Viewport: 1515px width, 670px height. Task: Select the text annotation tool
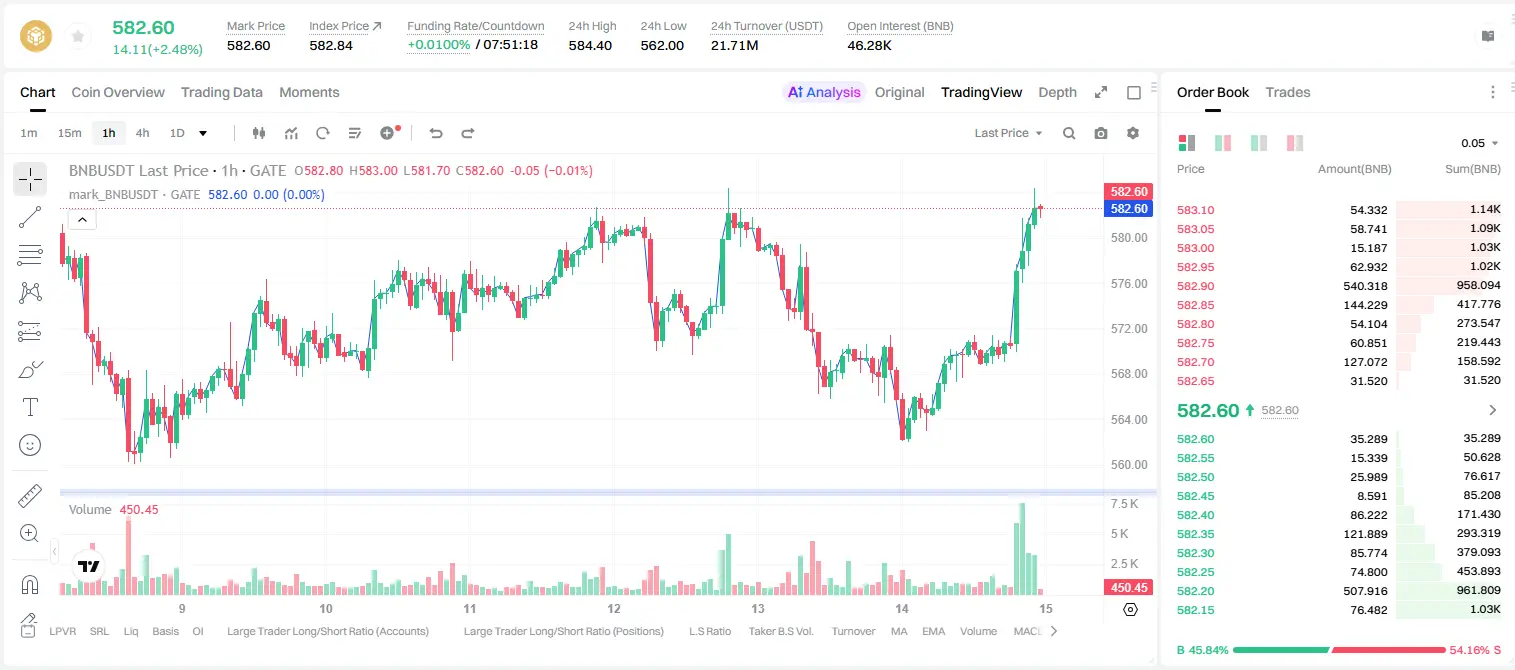tap(30, 407)
